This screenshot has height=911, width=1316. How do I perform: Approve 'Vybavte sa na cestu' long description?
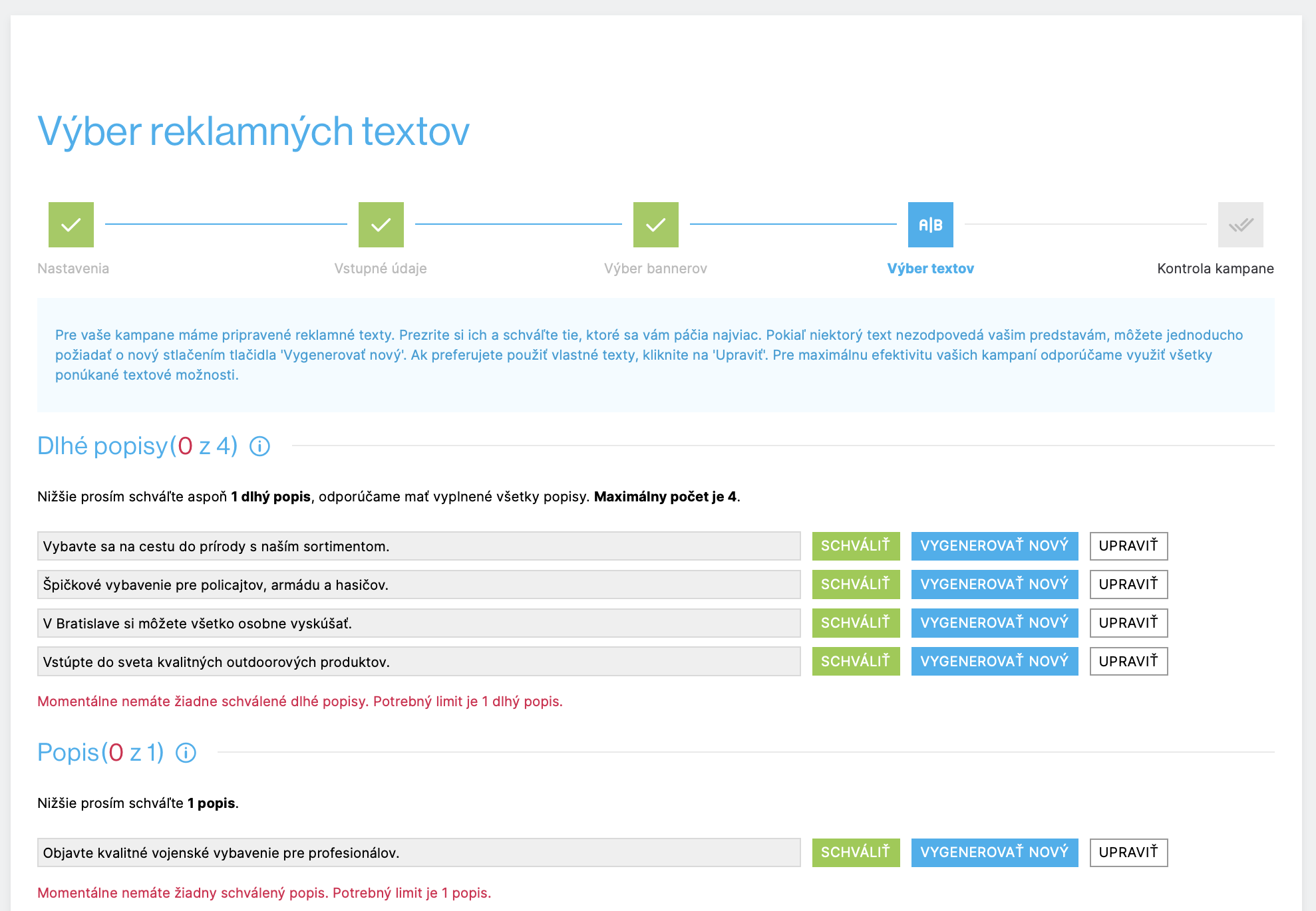point(856,546)
